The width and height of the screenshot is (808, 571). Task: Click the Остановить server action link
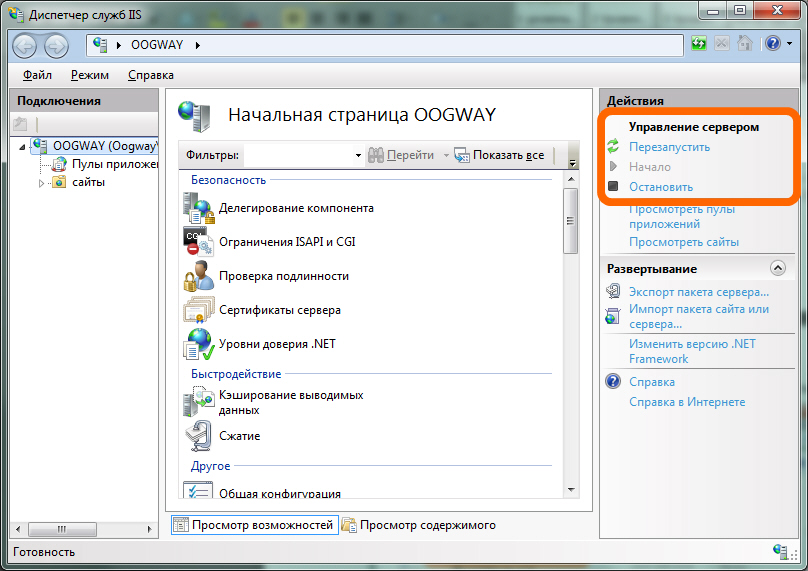pos(661,187)
